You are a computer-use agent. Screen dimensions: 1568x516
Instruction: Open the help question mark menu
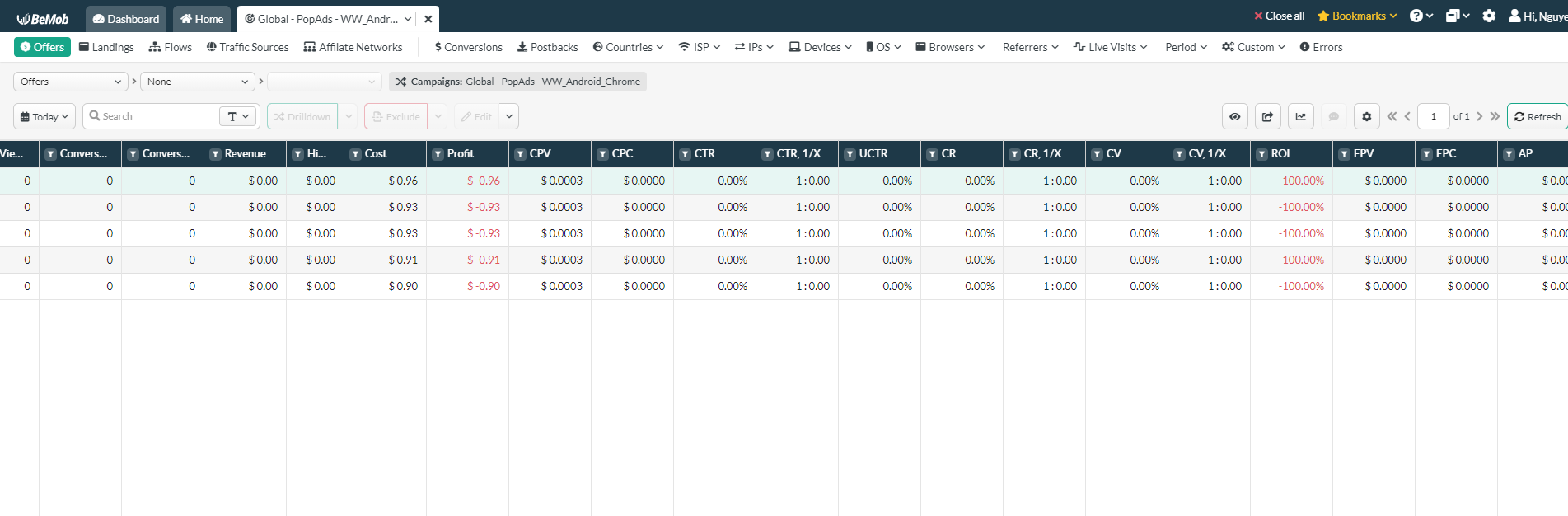pos(1421,16)
